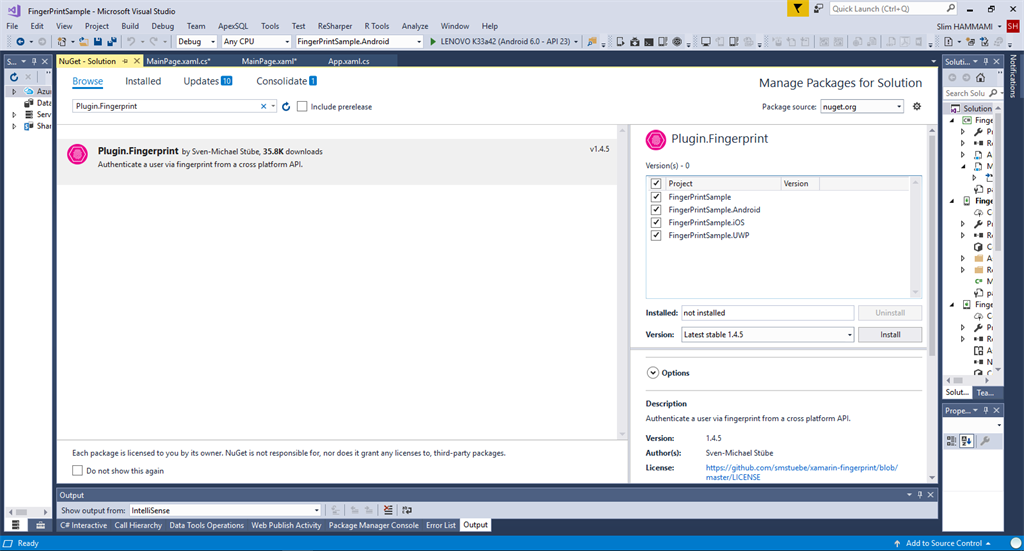Refresh the NuGet package search results

click(x=286, y=106)
